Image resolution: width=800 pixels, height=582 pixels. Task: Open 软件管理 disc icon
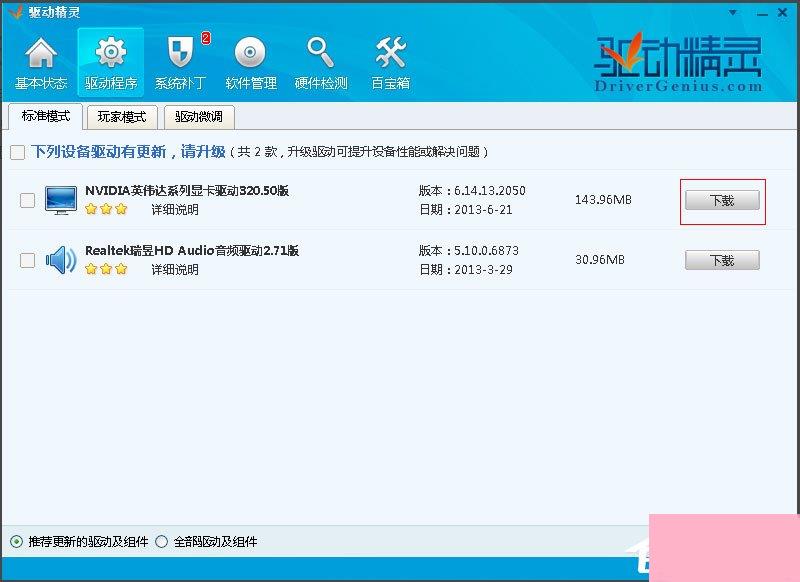click(x=251, y=63)
